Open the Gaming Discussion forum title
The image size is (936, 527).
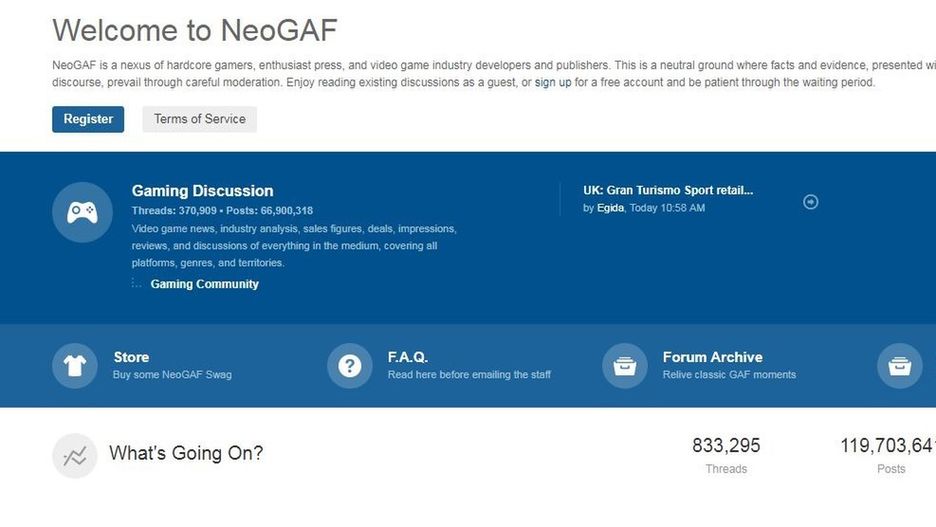tap(202, 191)
